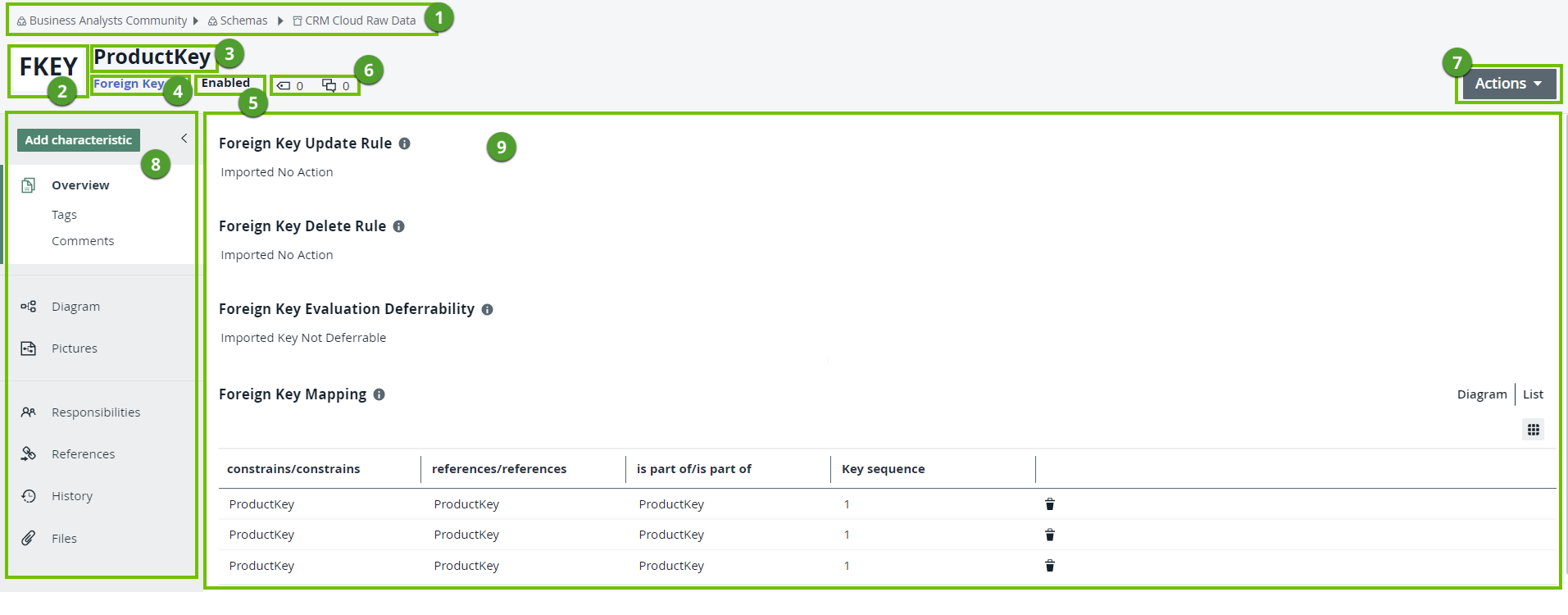Switch Foreign Key Mapping to Diagram view
Viewport: 1568px width, 615px height.
(1481, 394)
